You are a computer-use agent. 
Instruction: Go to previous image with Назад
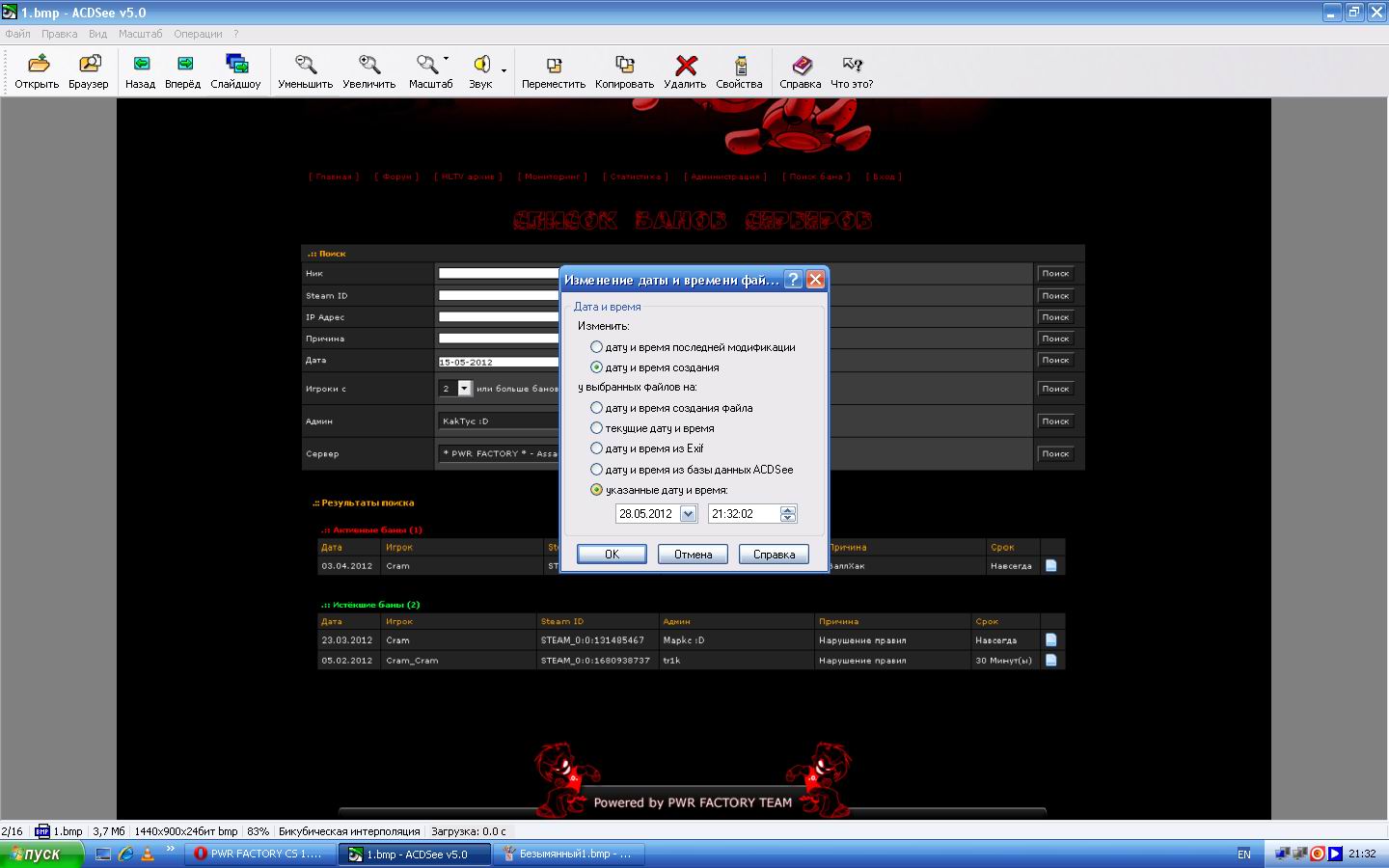(x=141, y=71)
